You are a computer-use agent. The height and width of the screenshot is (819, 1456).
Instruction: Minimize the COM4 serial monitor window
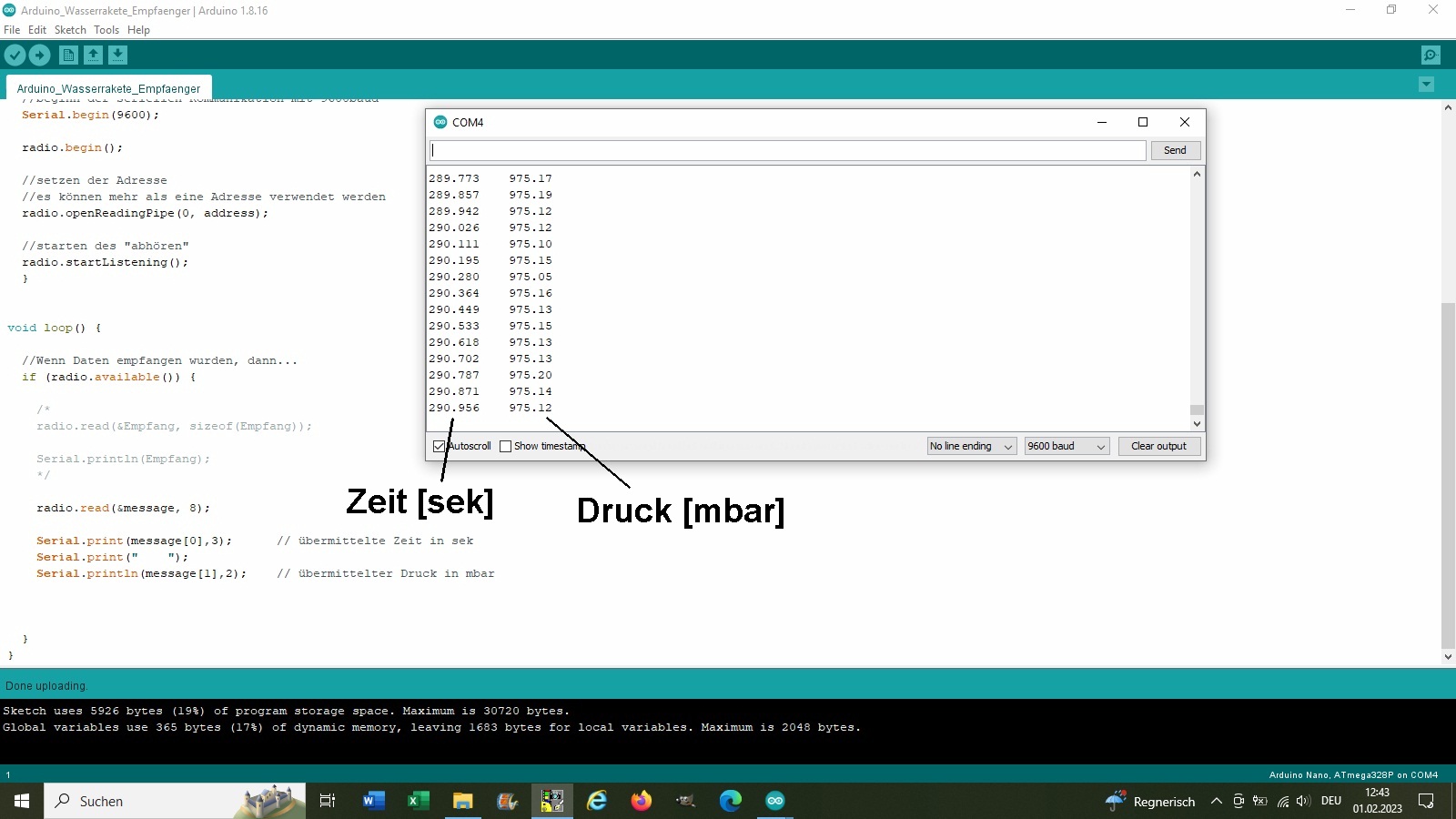tap(1102, 122)
